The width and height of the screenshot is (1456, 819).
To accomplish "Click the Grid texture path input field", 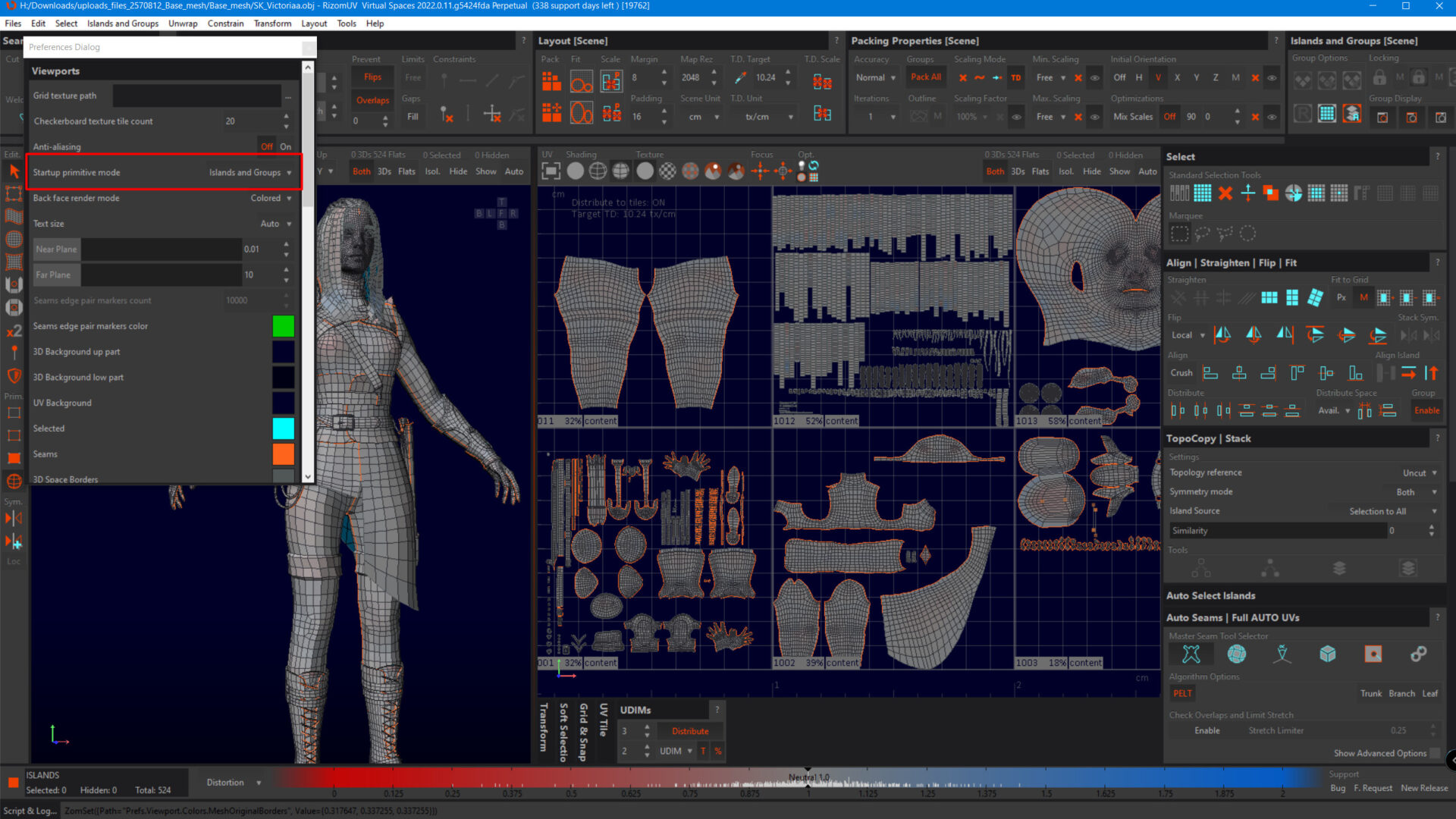I will coord(197,96).
